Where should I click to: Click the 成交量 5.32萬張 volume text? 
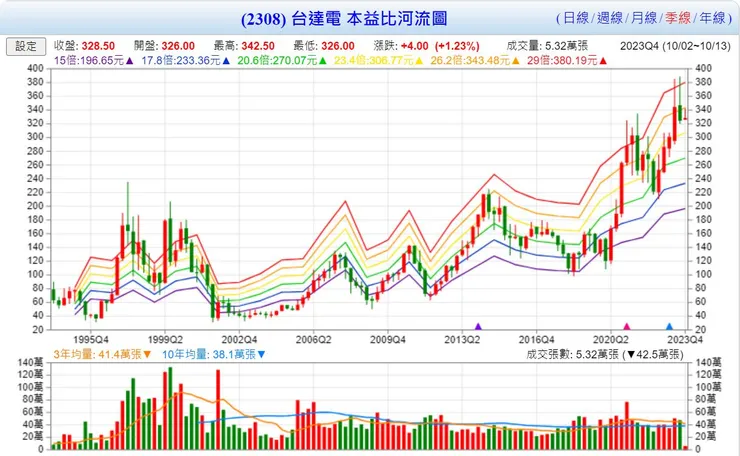point(547,46)
